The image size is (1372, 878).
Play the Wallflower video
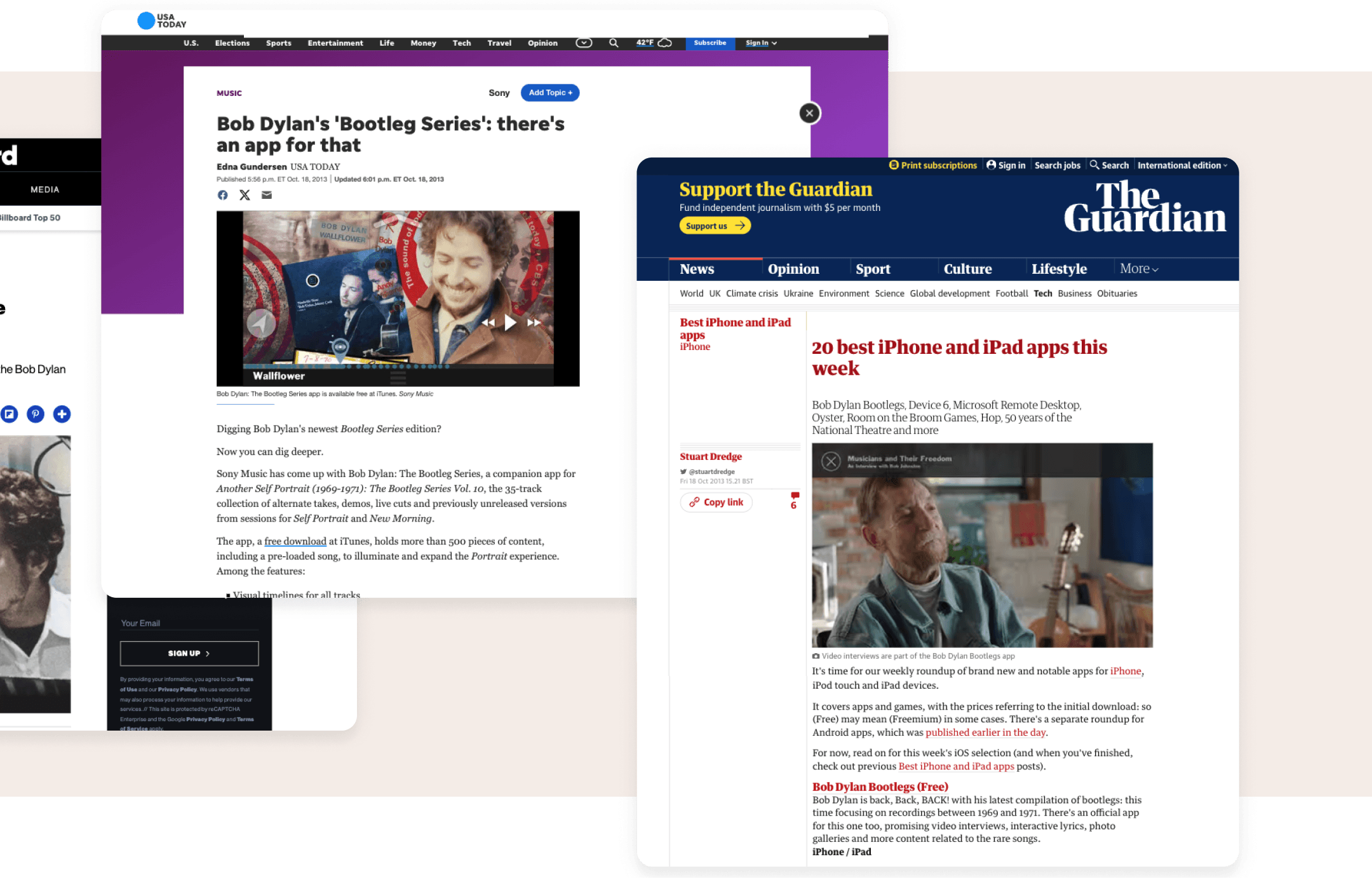(x=510, y=323)
